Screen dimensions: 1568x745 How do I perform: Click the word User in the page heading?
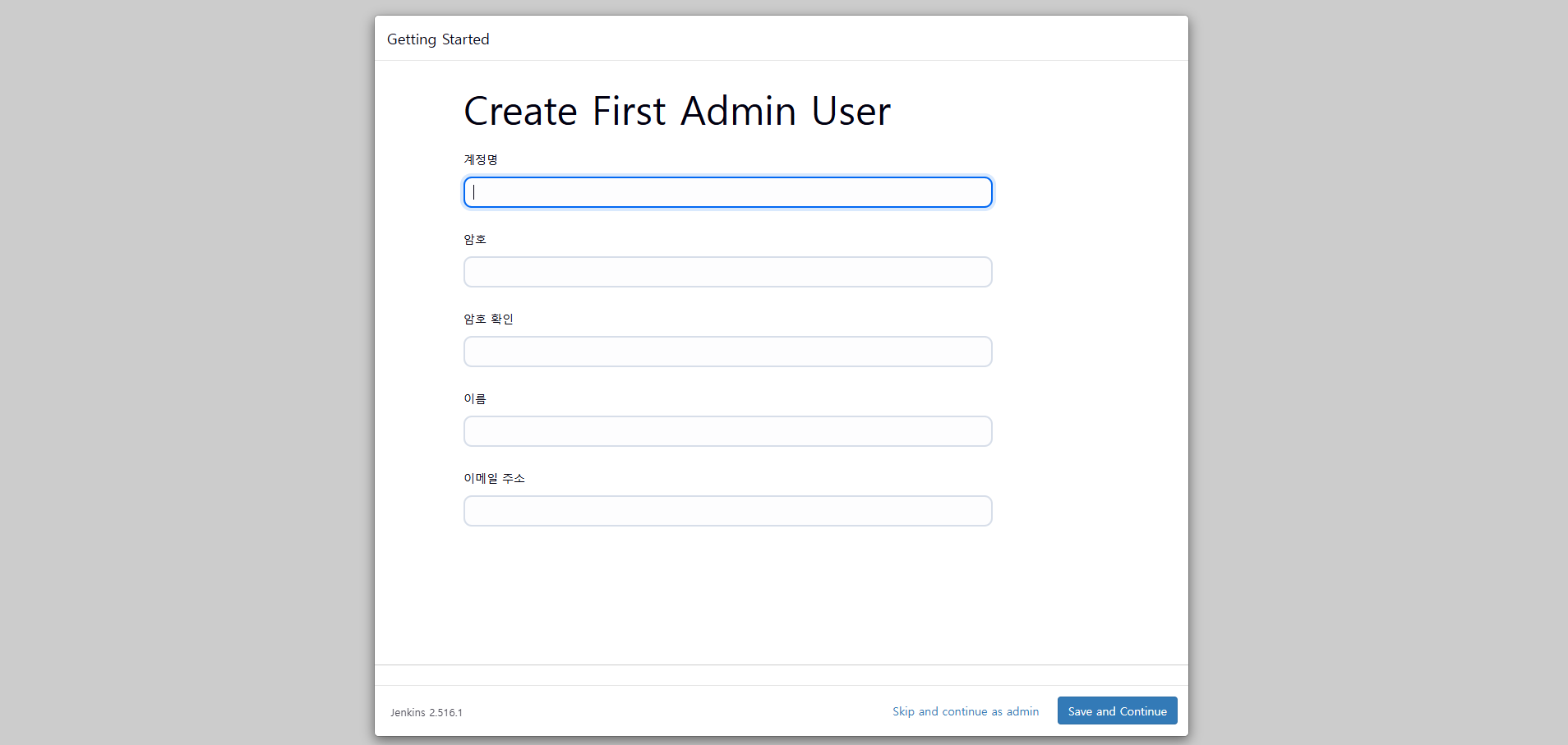851,111
